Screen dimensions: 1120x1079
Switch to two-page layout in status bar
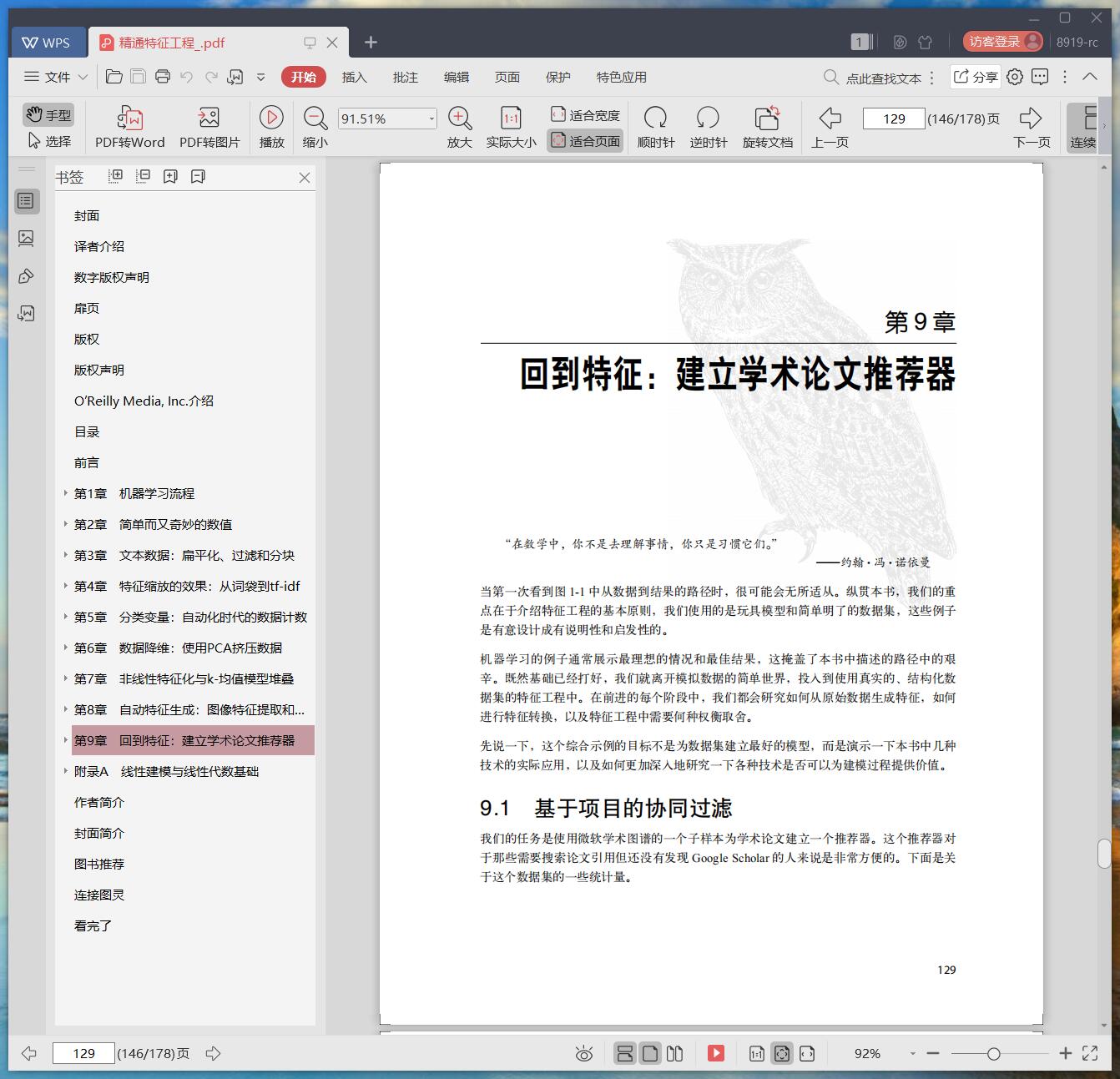[675, 1053]
